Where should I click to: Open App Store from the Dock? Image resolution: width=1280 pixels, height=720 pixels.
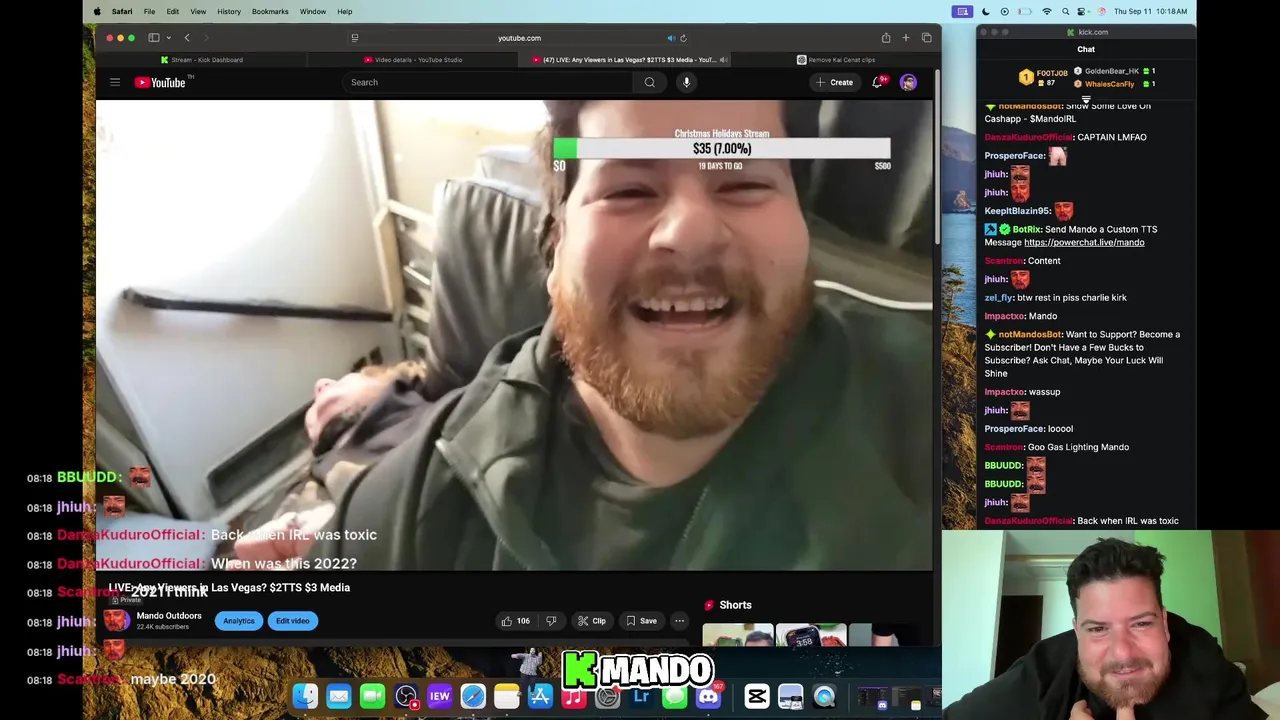540,696
